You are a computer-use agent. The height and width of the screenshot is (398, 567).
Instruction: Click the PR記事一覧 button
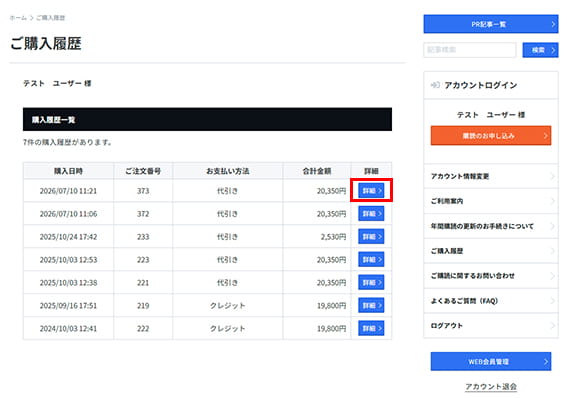(491, 24)
